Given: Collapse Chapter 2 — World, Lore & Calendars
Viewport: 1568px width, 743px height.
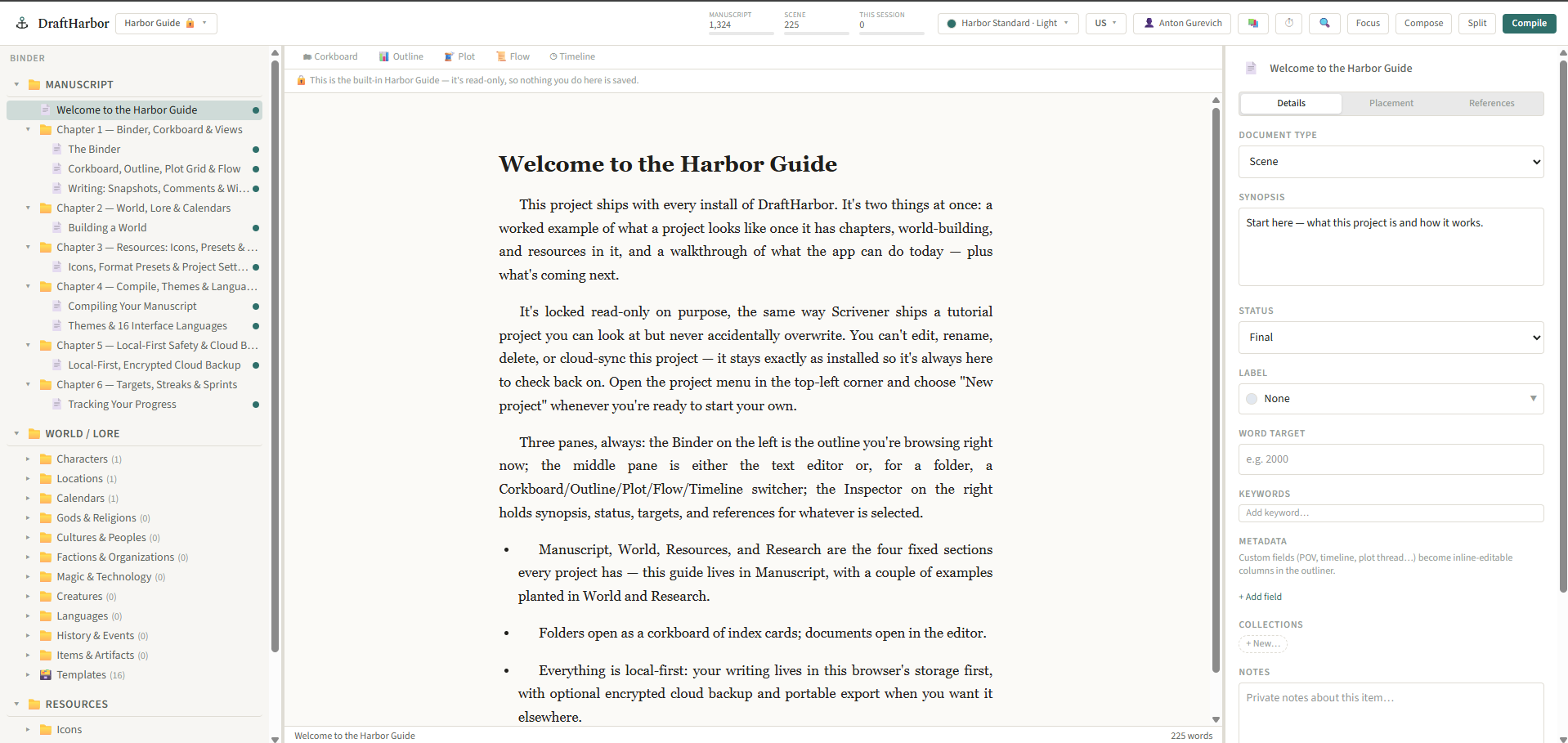Looking at the screenshot, I should [x=28, y=208].
